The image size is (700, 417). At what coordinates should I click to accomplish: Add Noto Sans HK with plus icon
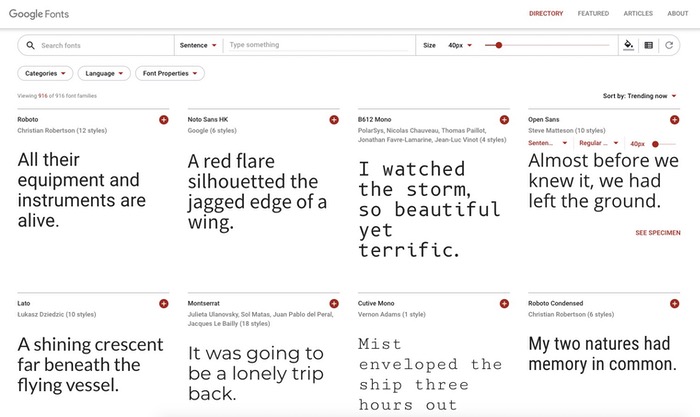pos(334,120)
